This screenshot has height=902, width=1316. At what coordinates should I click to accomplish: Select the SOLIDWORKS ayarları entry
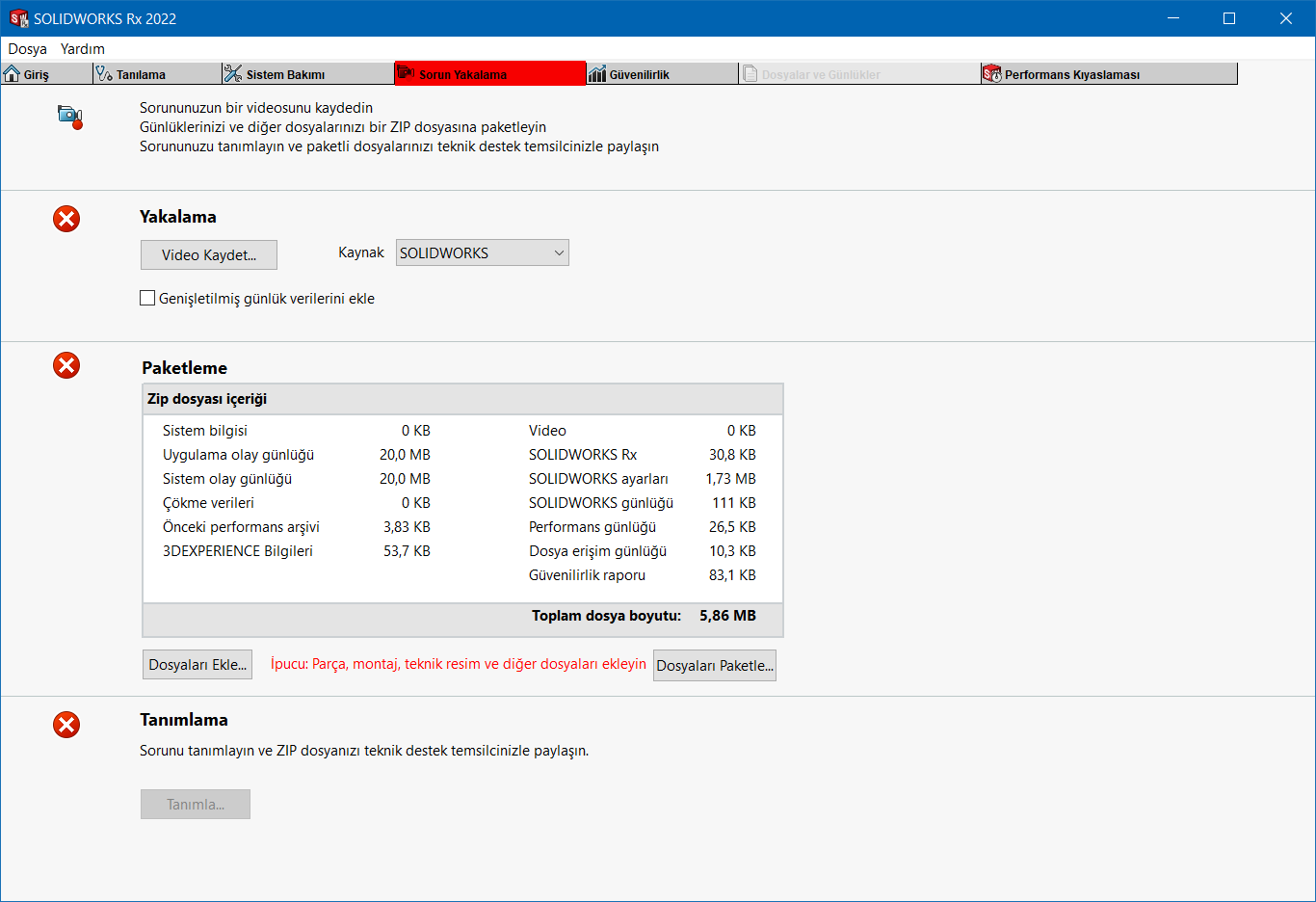click(643, 479)
